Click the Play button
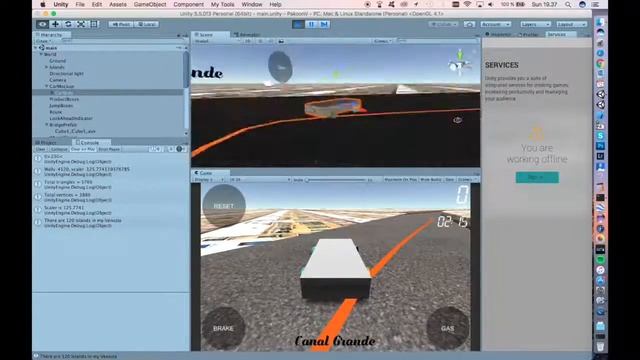This screenshot has height=360, width=640. click(298, 24)
